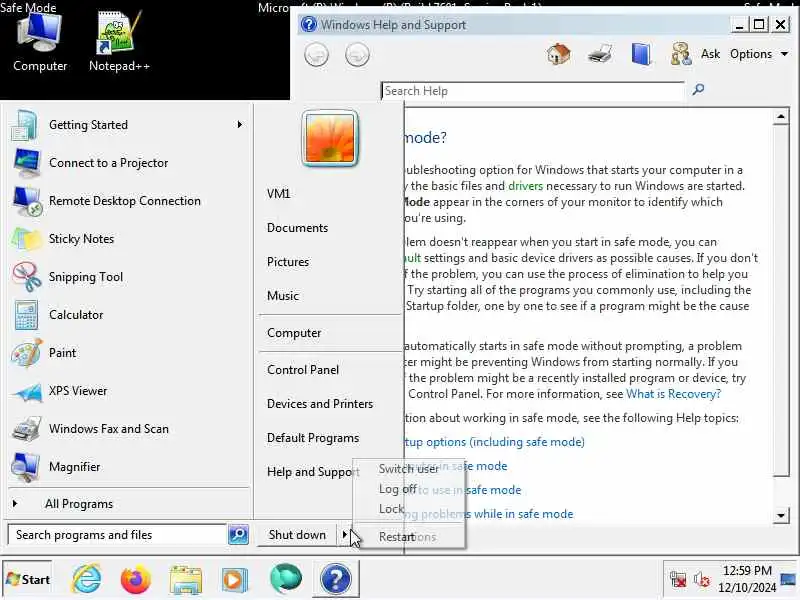The image size is (800, 600).
Task: Click the Help scrollbar up arrow
Action: point(781,117)
